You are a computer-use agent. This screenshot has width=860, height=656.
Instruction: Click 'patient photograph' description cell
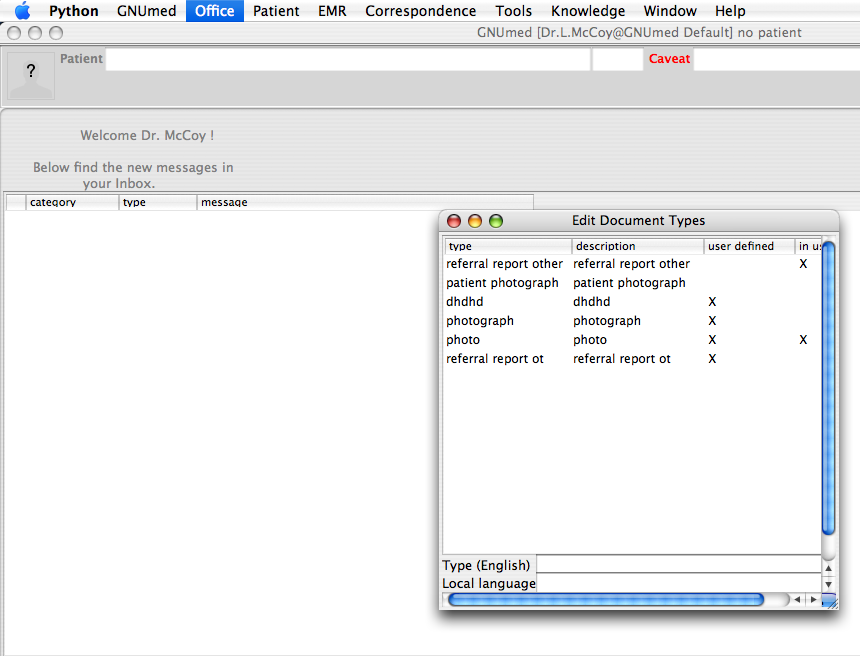pos(629,283)
